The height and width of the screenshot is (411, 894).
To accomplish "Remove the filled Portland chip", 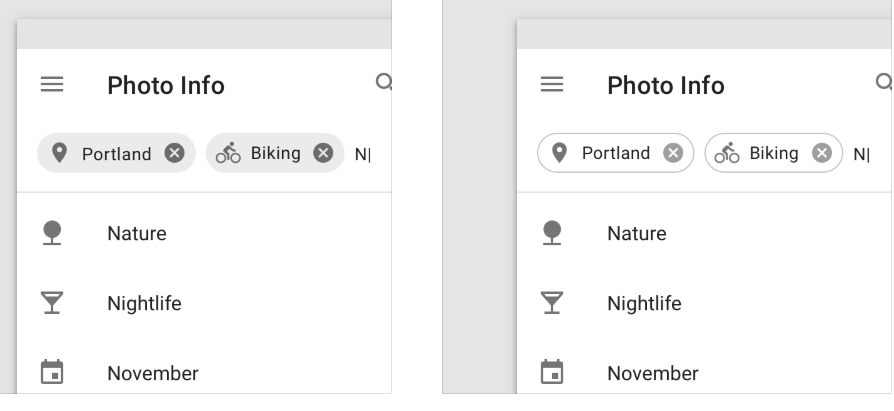I will (x=174, y=153).
